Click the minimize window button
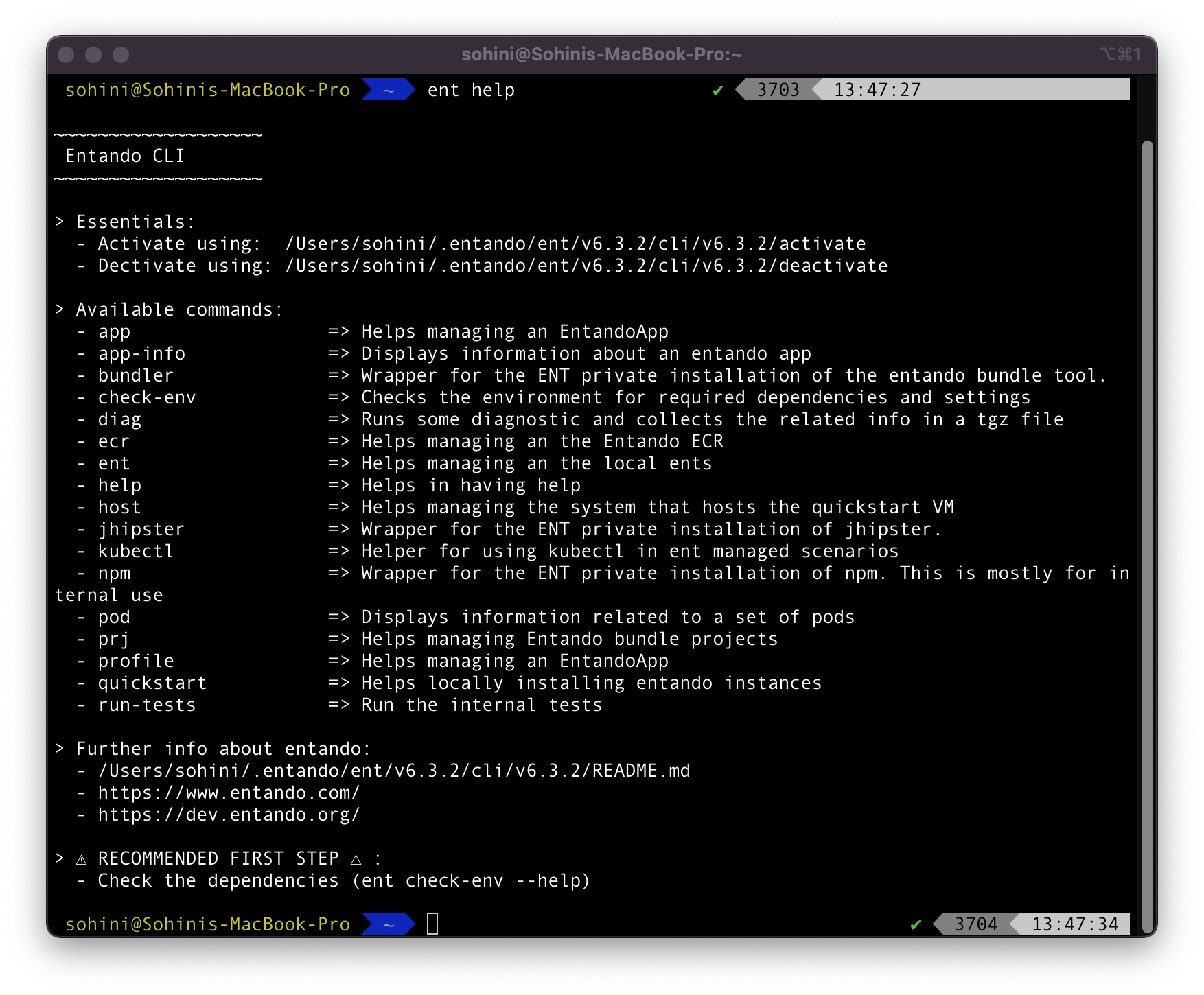 [93, 55]
